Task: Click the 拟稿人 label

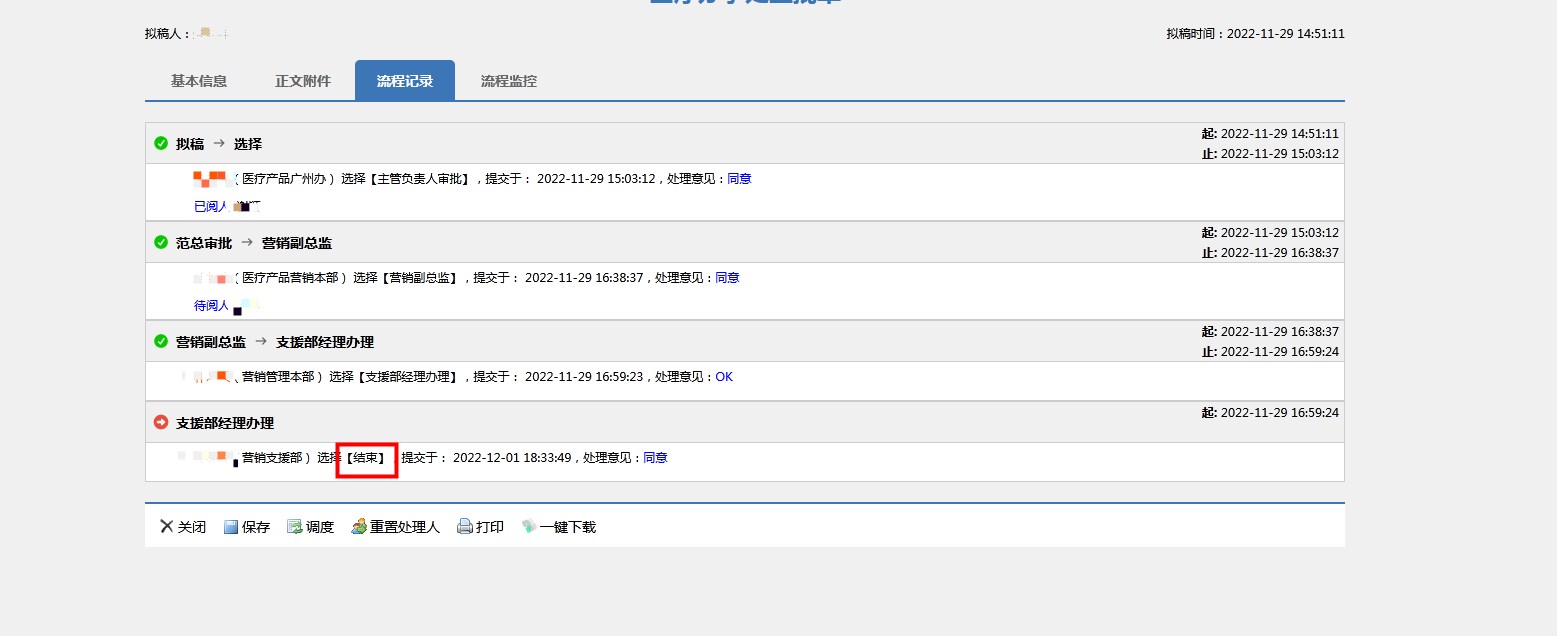Action: click(x=167, y=34)
